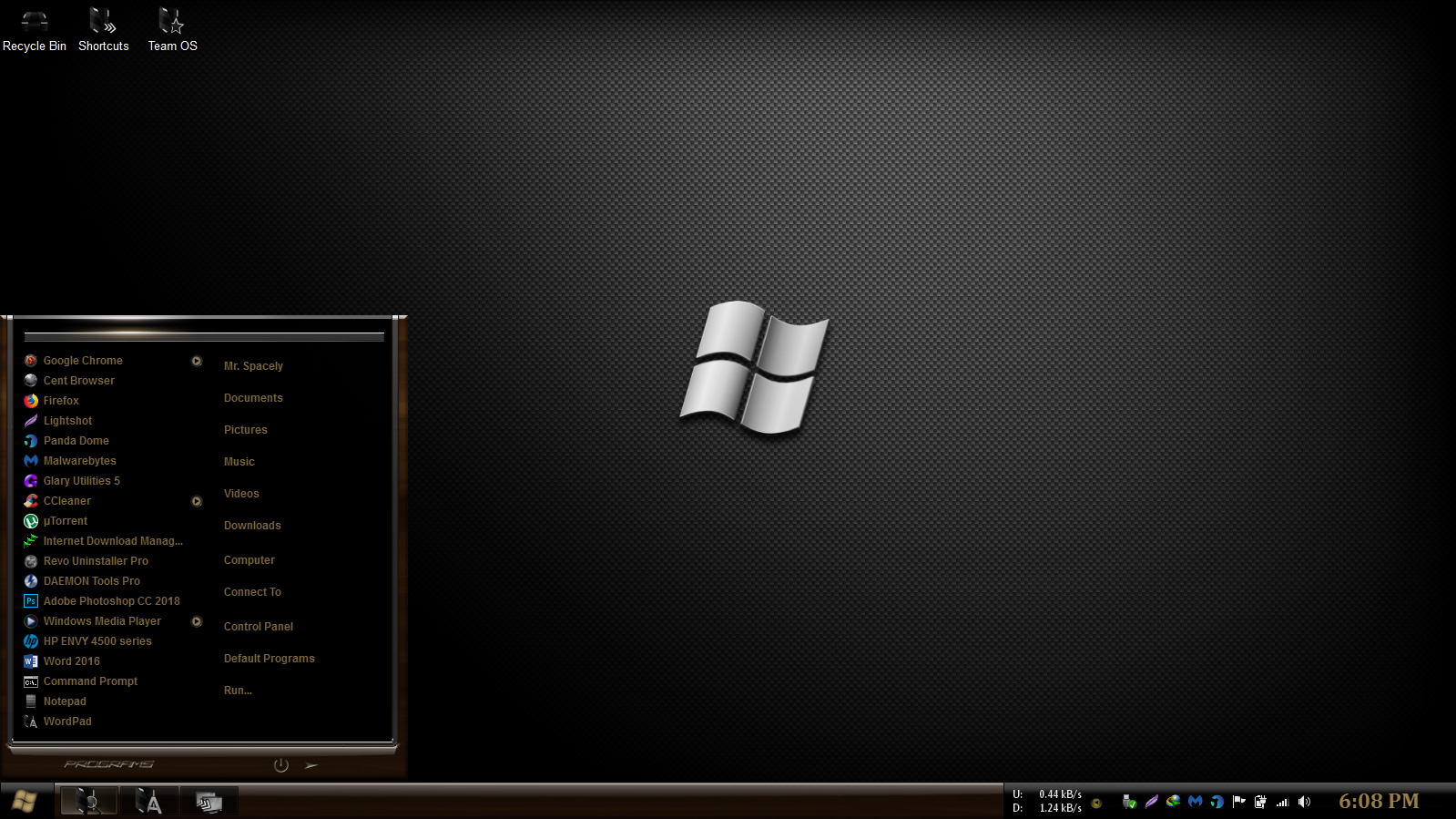Open Downloads from the Start menu
This screenshot has height=819, width=1456.
(x=252, y=526)
